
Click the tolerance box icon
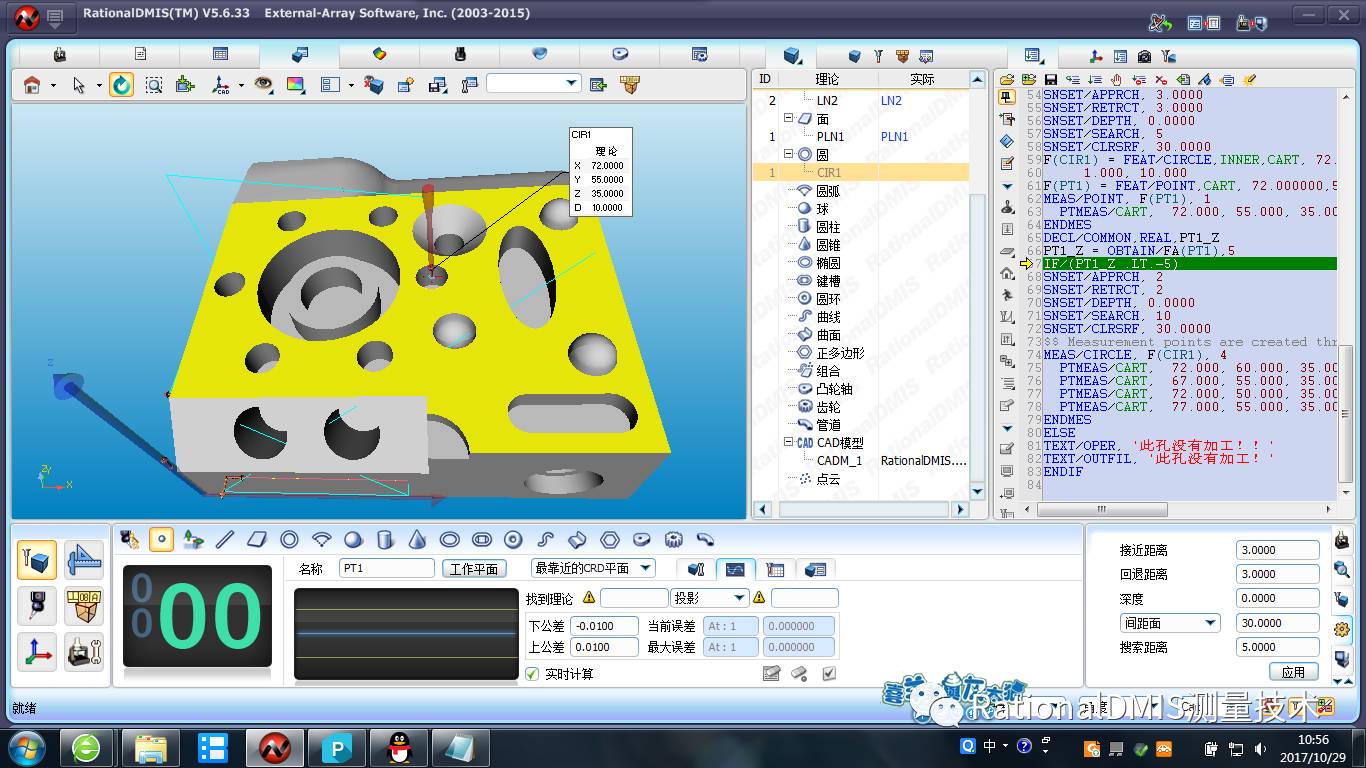click(84, 607)
